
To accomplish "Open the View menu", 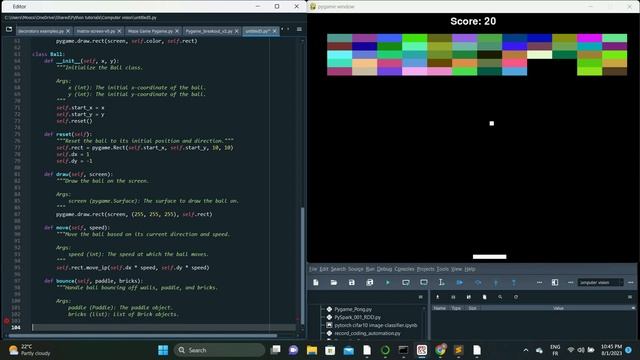I will pos(456,269).
